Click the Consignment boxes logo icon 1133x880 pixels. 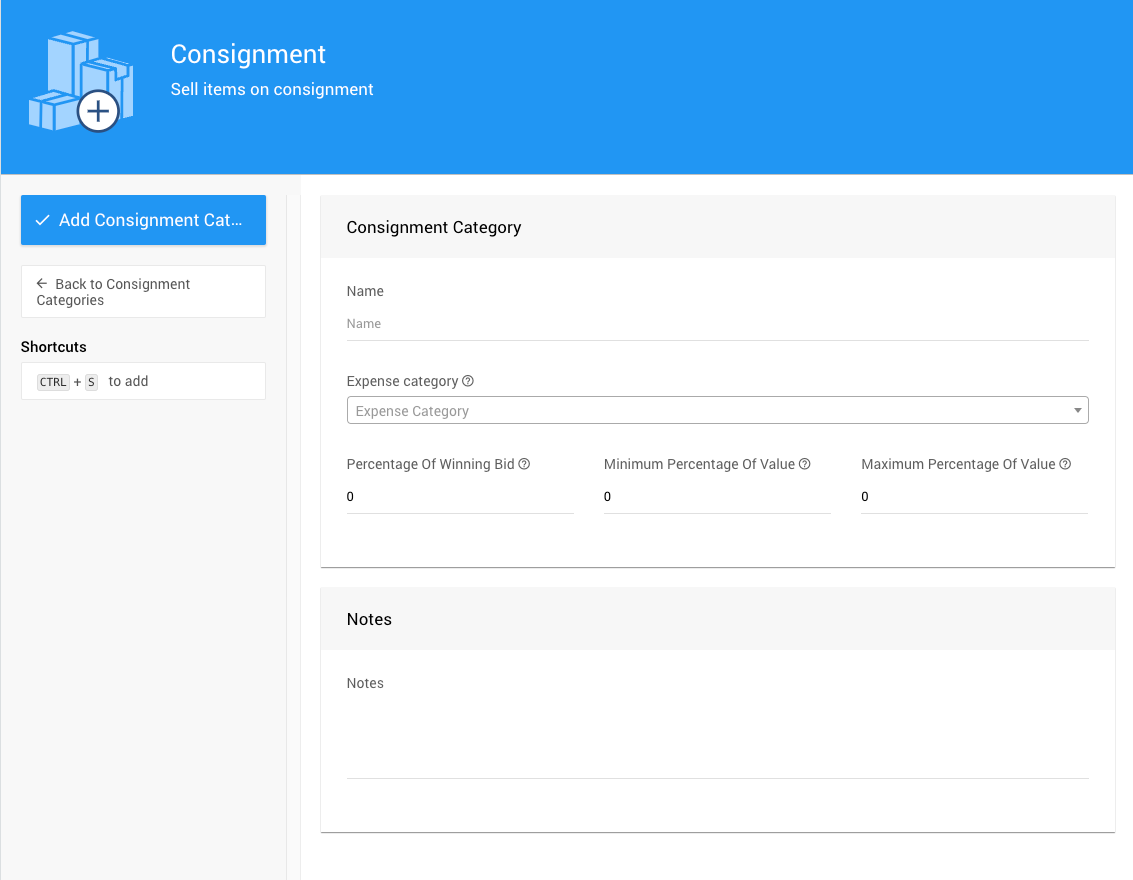80,82
